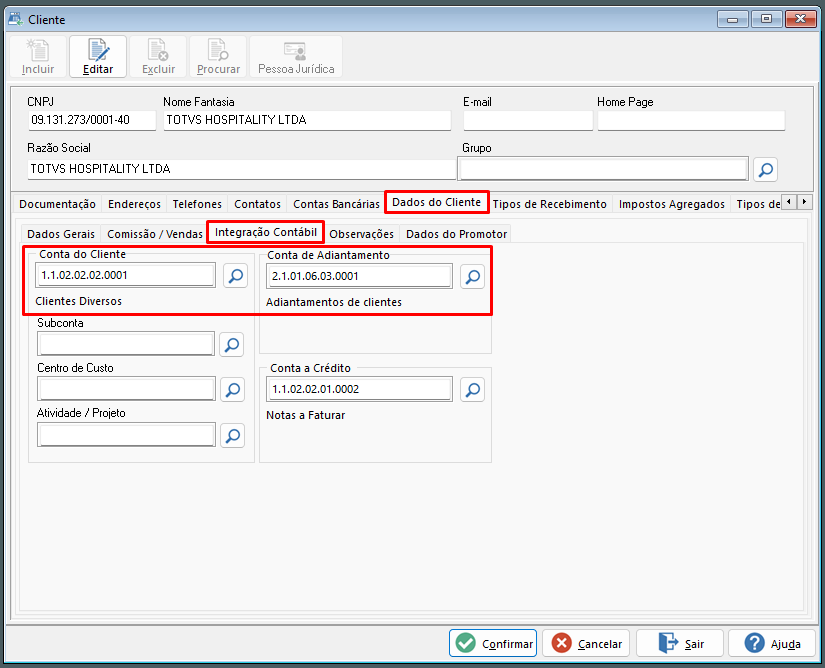
Task: Open Conta de Adiantamento search magnifier
Action: 472,277
